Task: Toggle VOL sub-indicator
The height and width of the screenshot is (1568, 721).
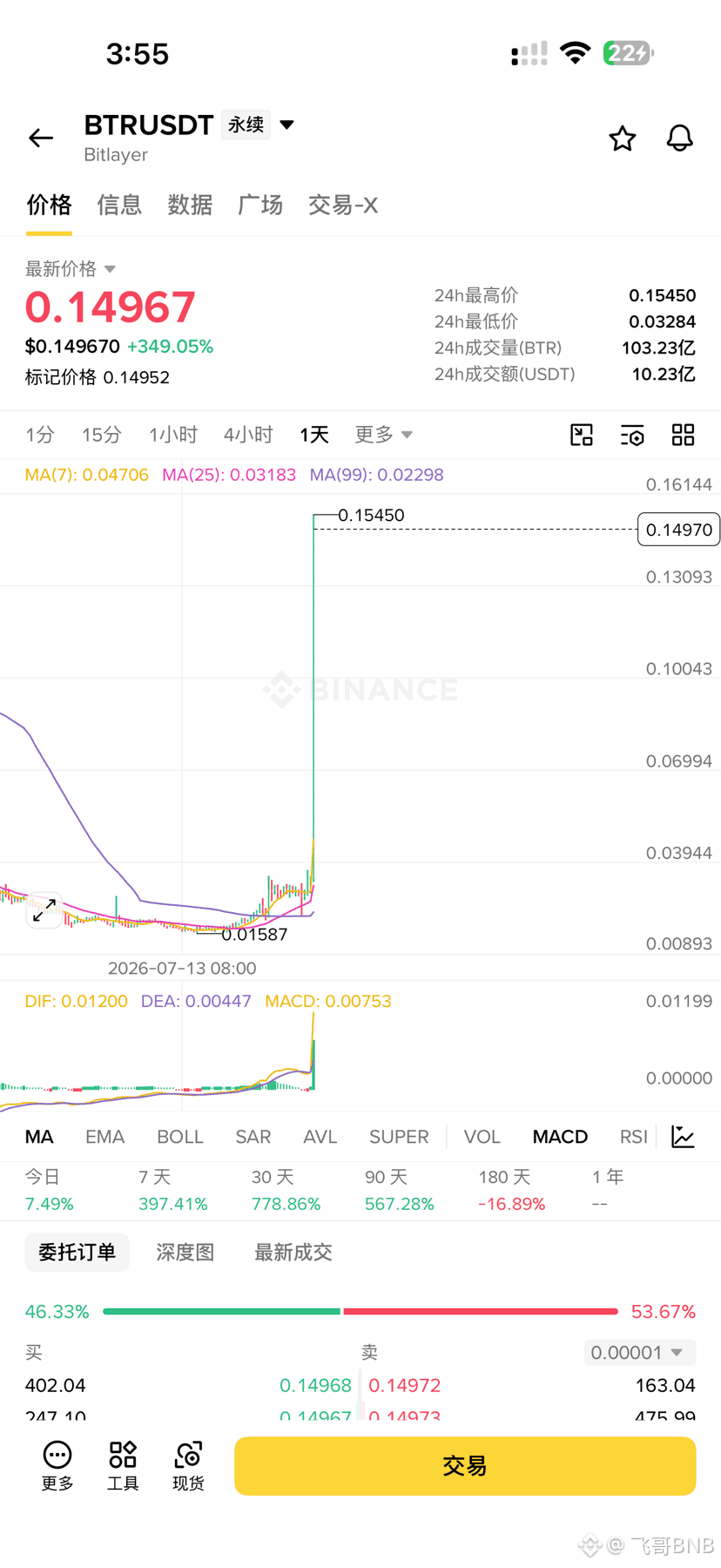Action: [482, 1137]
